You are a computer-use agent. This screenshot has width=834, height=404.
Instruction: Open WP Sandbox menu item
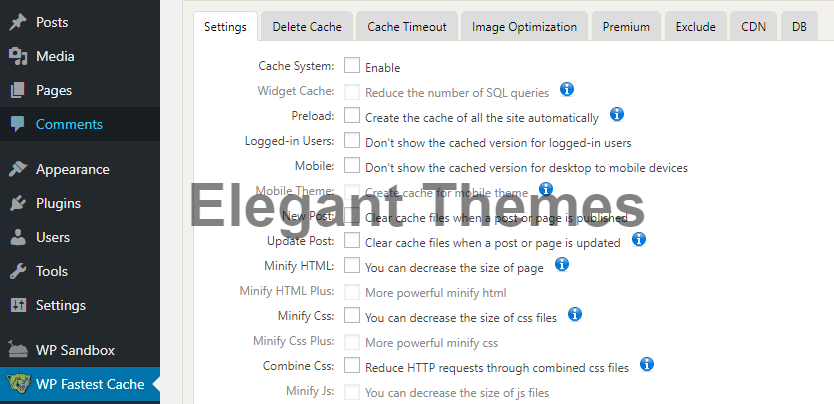tap(75, 350)
